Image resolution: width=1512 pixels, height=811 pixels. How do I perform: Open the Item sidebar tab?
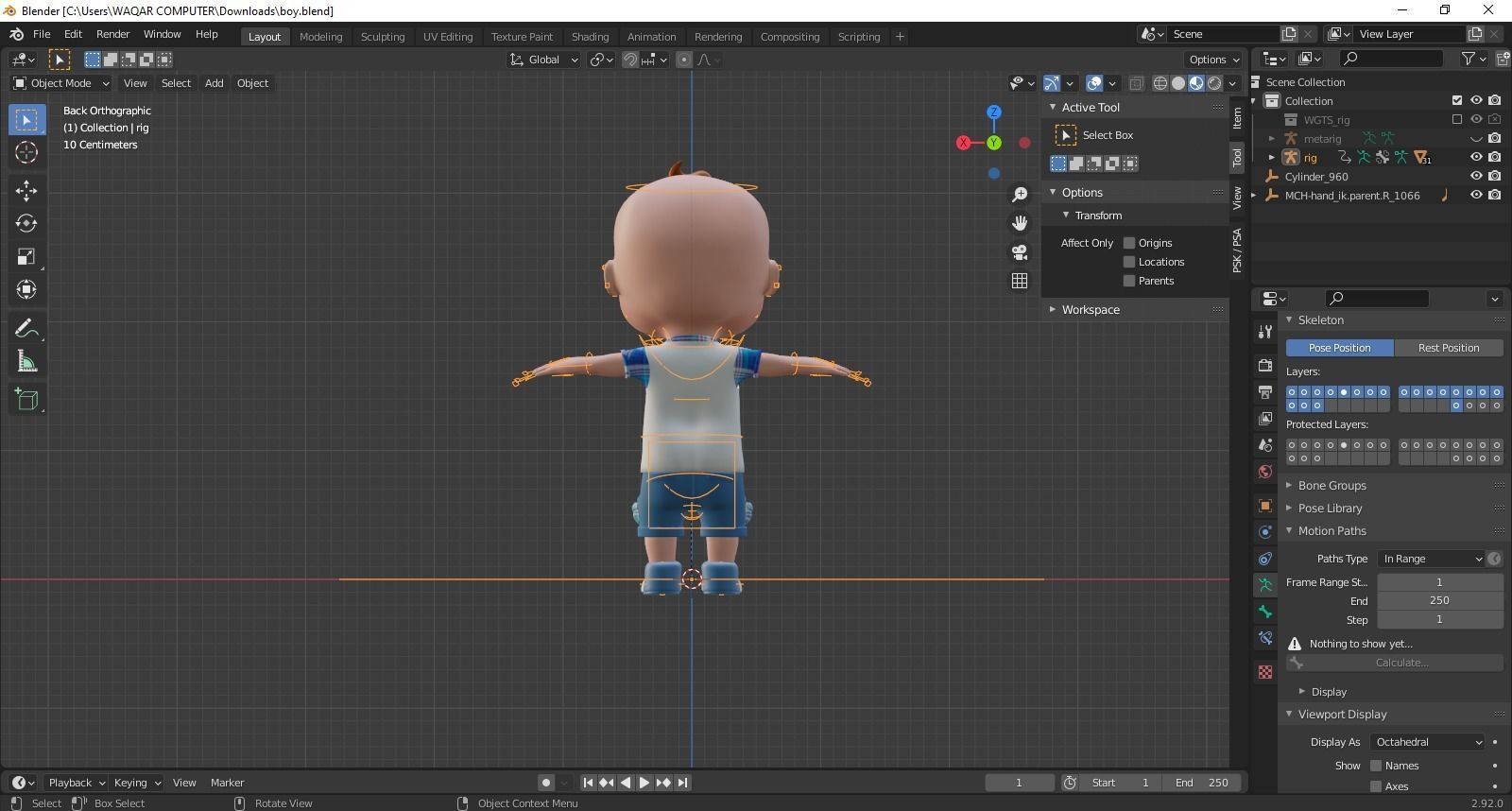1237,118
